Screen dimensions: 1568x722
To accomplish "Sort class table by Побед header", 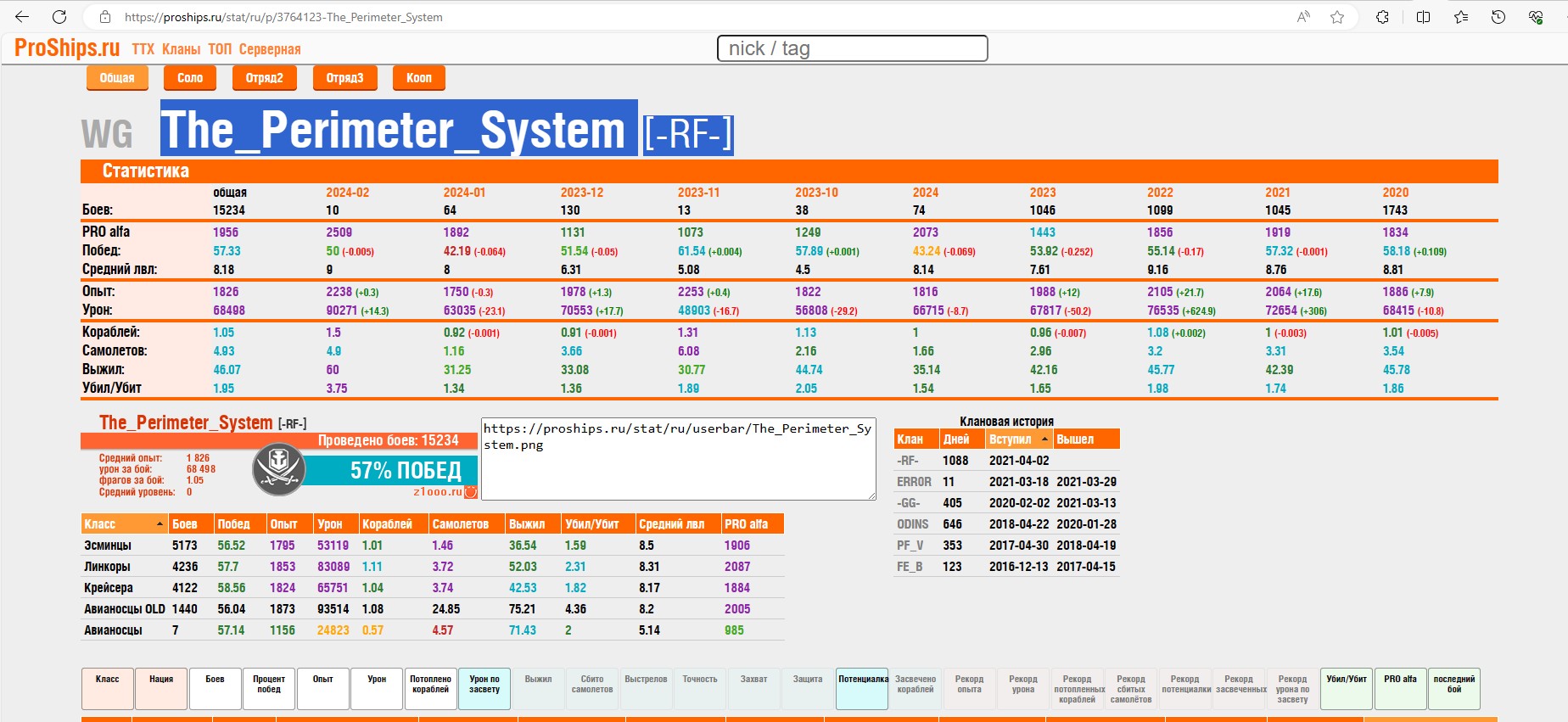I will [239, 524].
